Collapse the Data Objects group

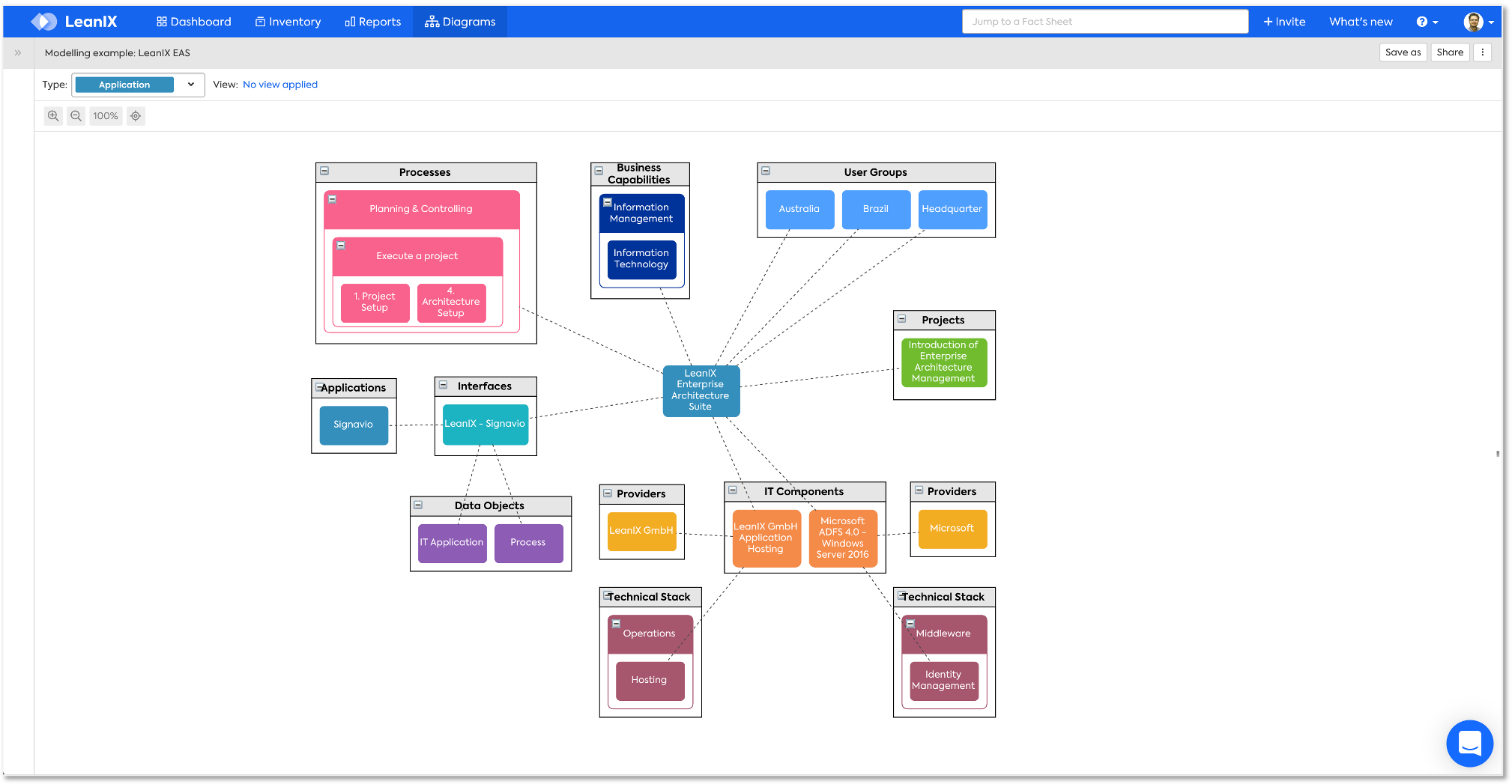click(x=419, y=505)
